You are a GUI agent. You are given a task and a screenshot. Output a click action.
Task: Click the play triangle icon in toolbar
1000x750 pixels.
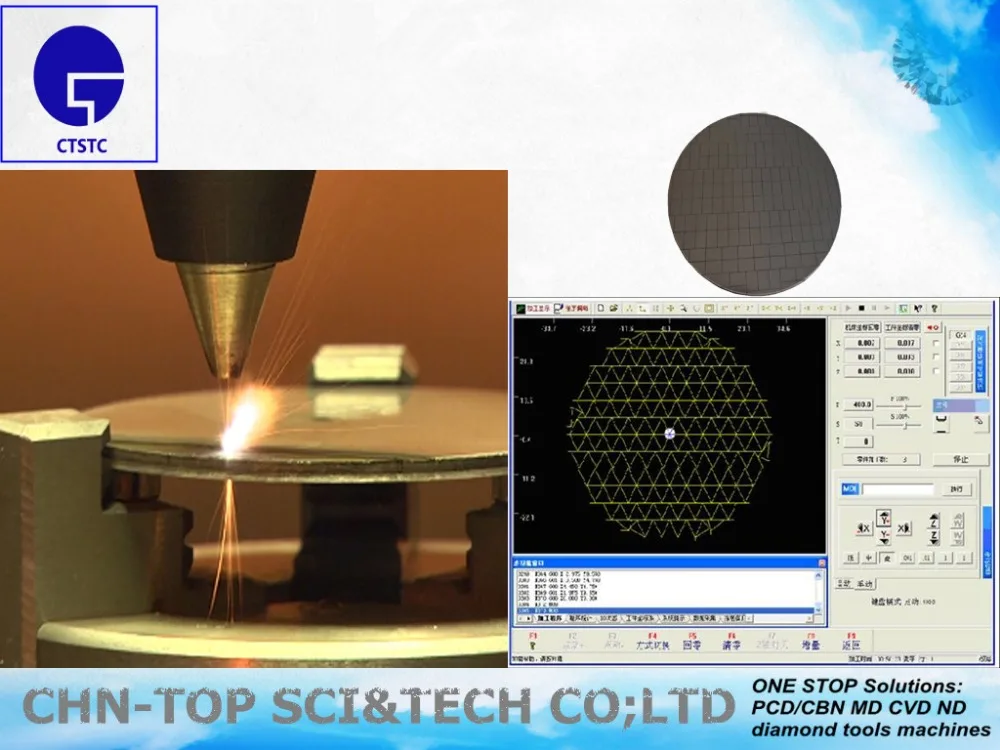tap(848, 308)
